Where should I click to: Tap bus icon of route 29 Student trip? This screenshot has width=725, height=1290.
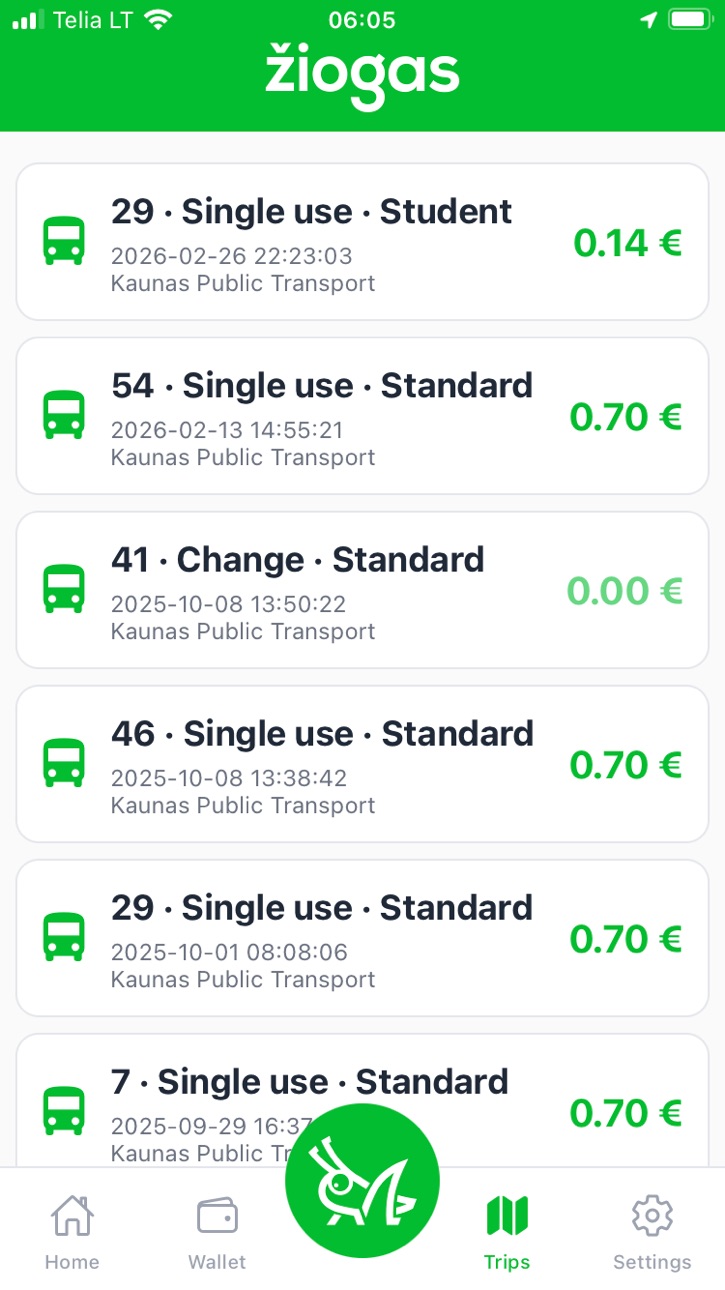[x=64, y=242]
